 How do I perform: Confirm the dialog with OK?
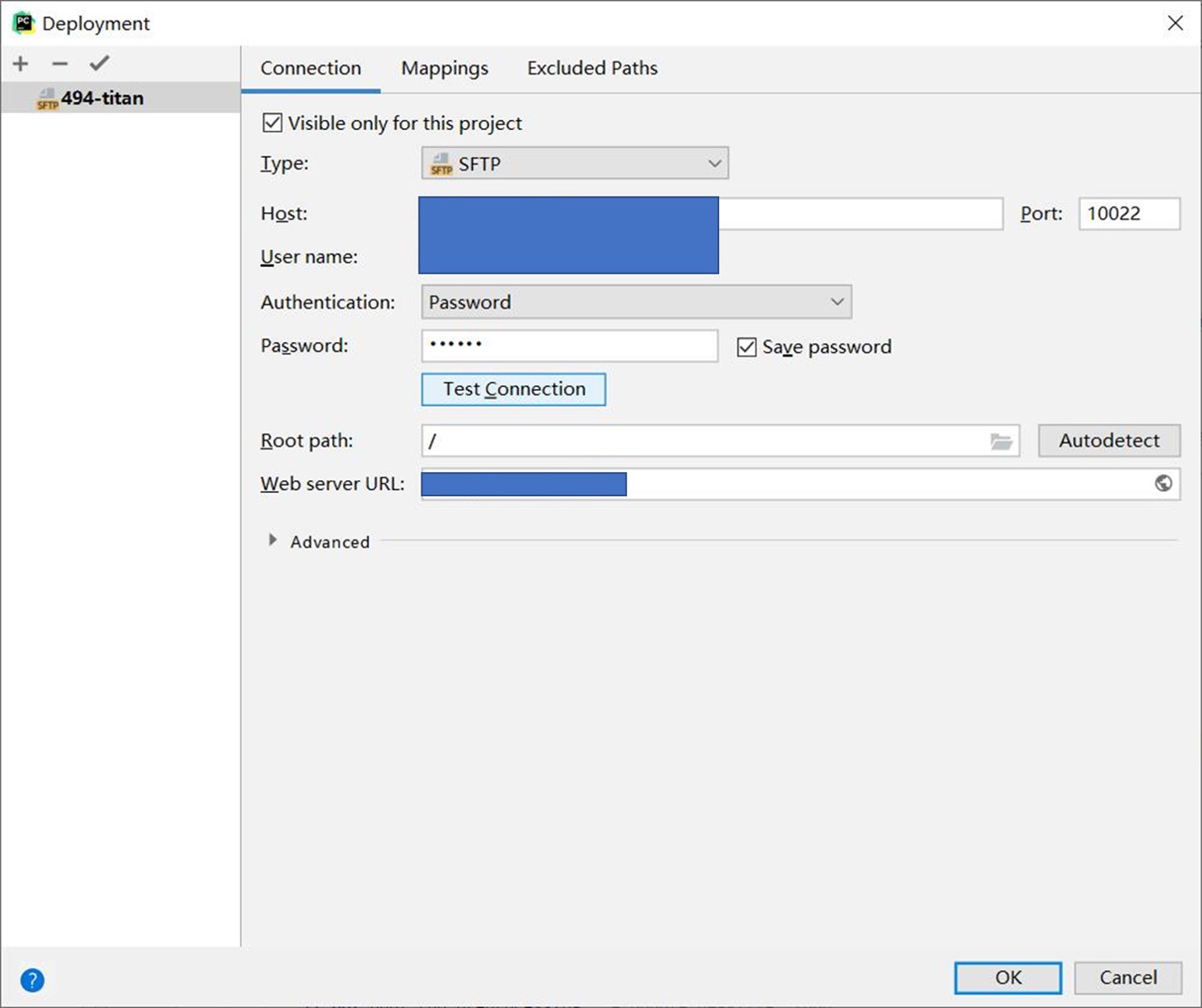1008,977
